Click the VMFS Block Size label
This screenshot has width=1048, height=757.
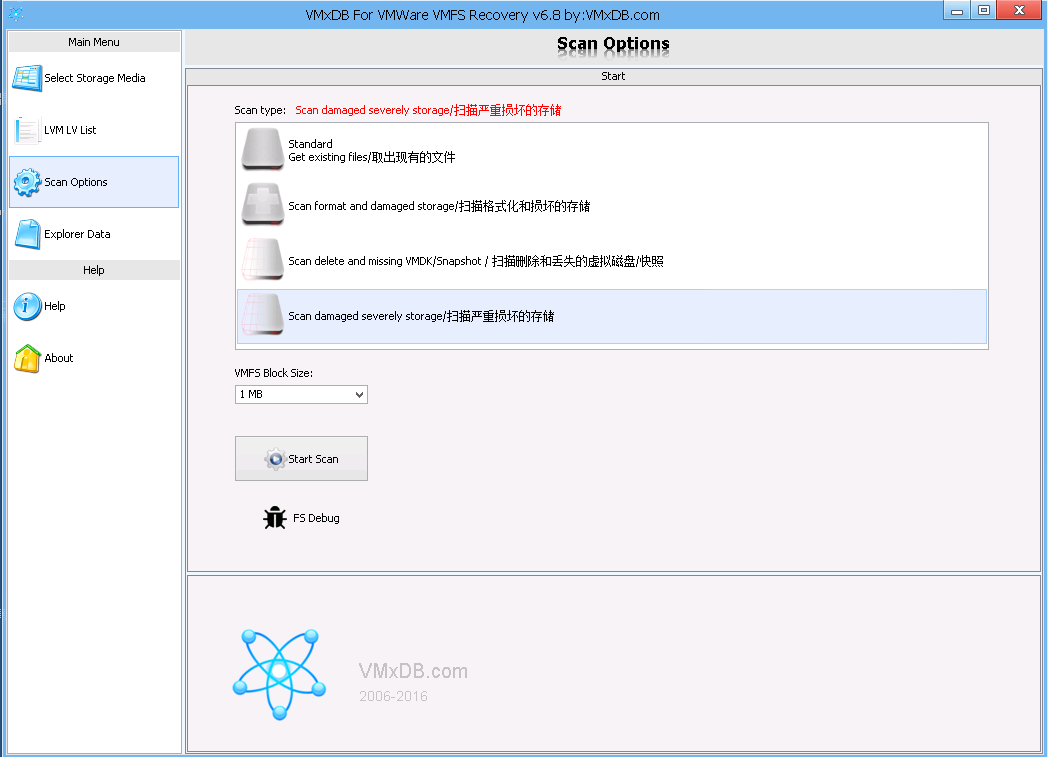273,373
